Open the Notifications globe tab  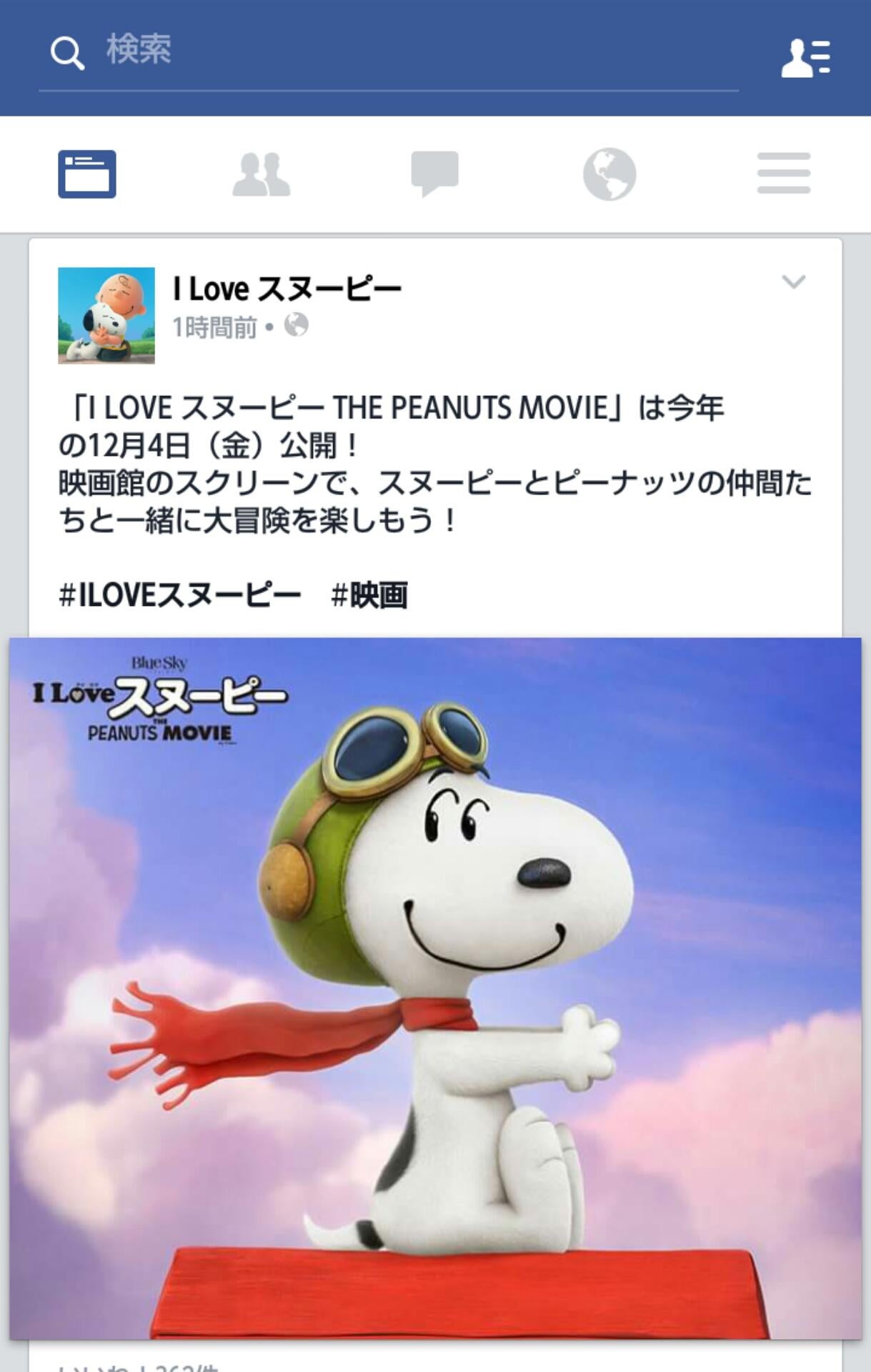[609, 174]
